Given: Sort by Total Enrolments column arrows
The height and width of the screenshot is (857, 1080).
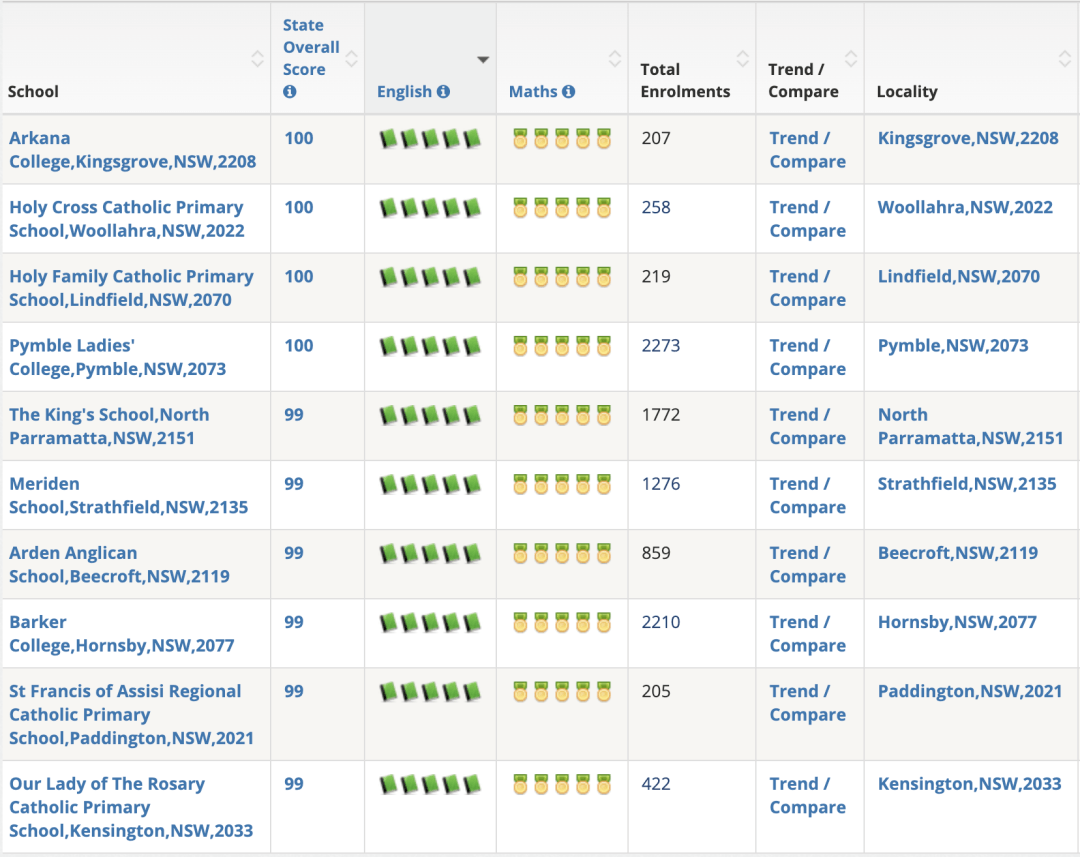Looking at the screenshot, I should pyautogui.click(x=742, y=59).
